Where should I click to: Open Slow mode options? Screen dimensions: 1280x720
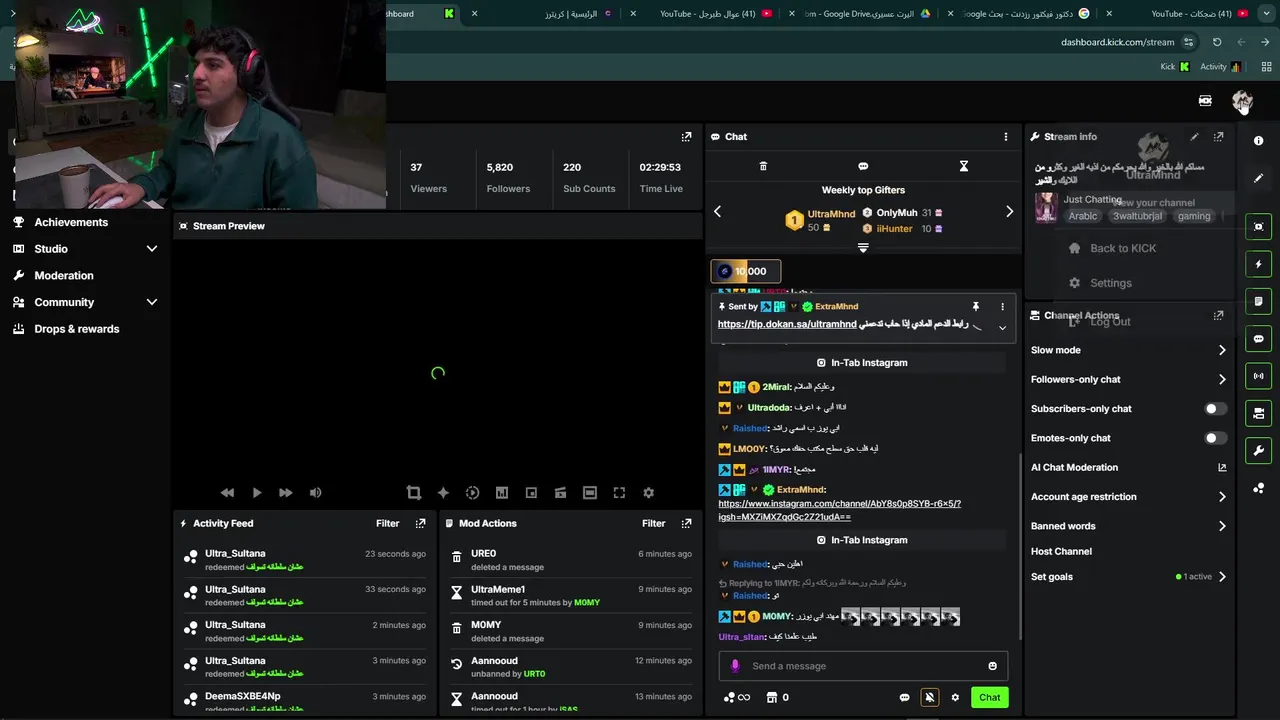coord(1129,350)
